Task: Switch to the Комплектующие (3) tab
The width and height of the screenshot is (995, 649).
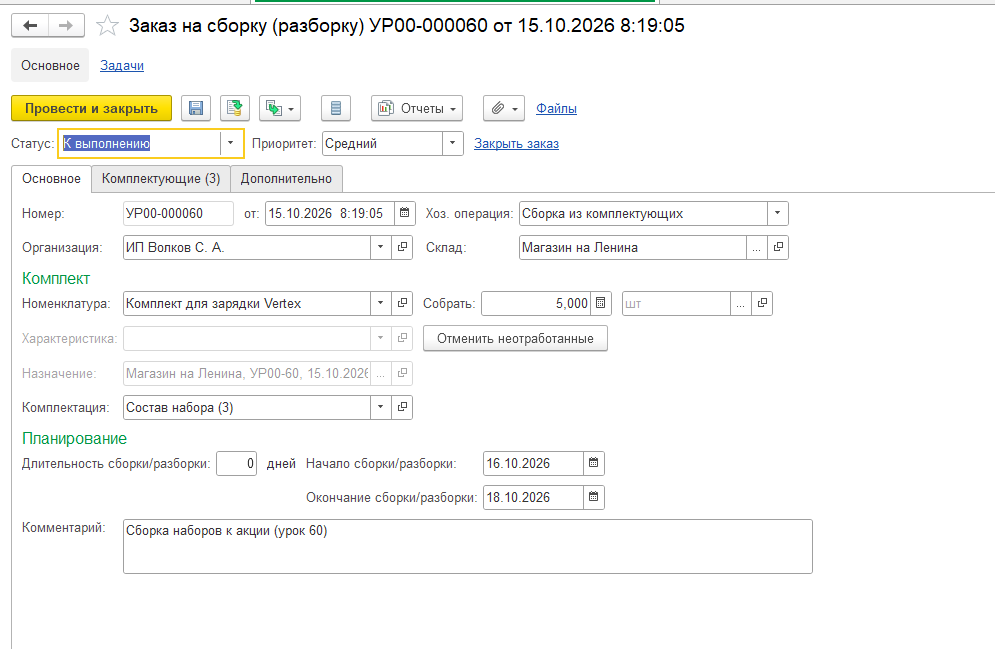Action: [161, 179]
